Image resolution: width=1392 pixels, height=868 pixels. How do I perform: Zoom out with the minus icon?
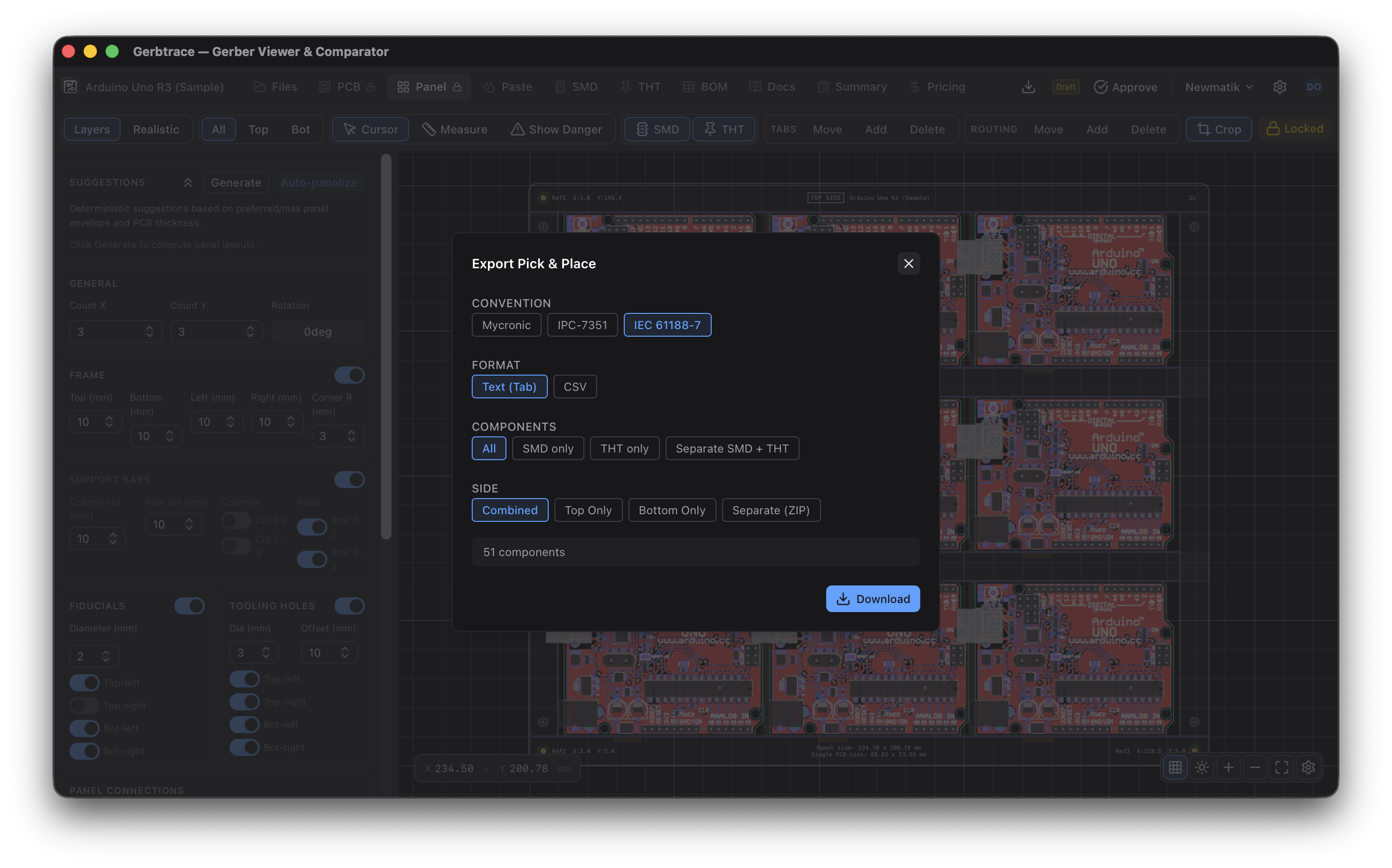pos(1255,767)
